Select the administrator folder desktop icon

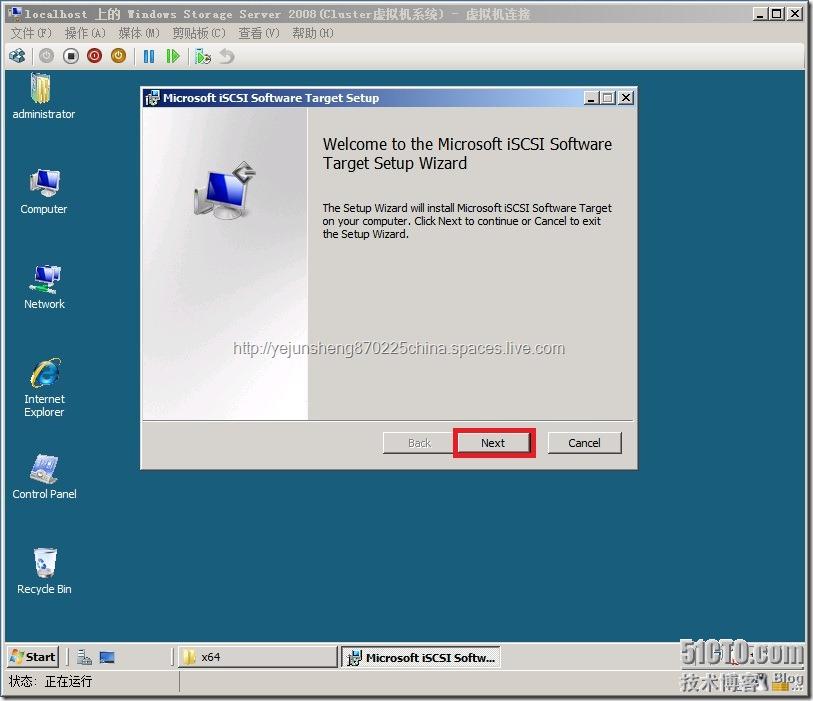(43, 96)
